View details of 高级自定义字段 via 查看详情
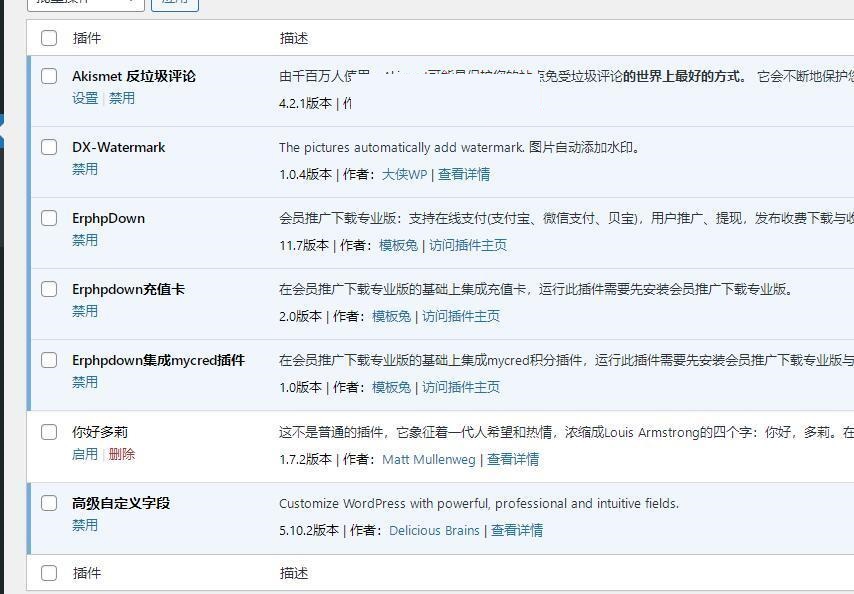 pos(519,530)
